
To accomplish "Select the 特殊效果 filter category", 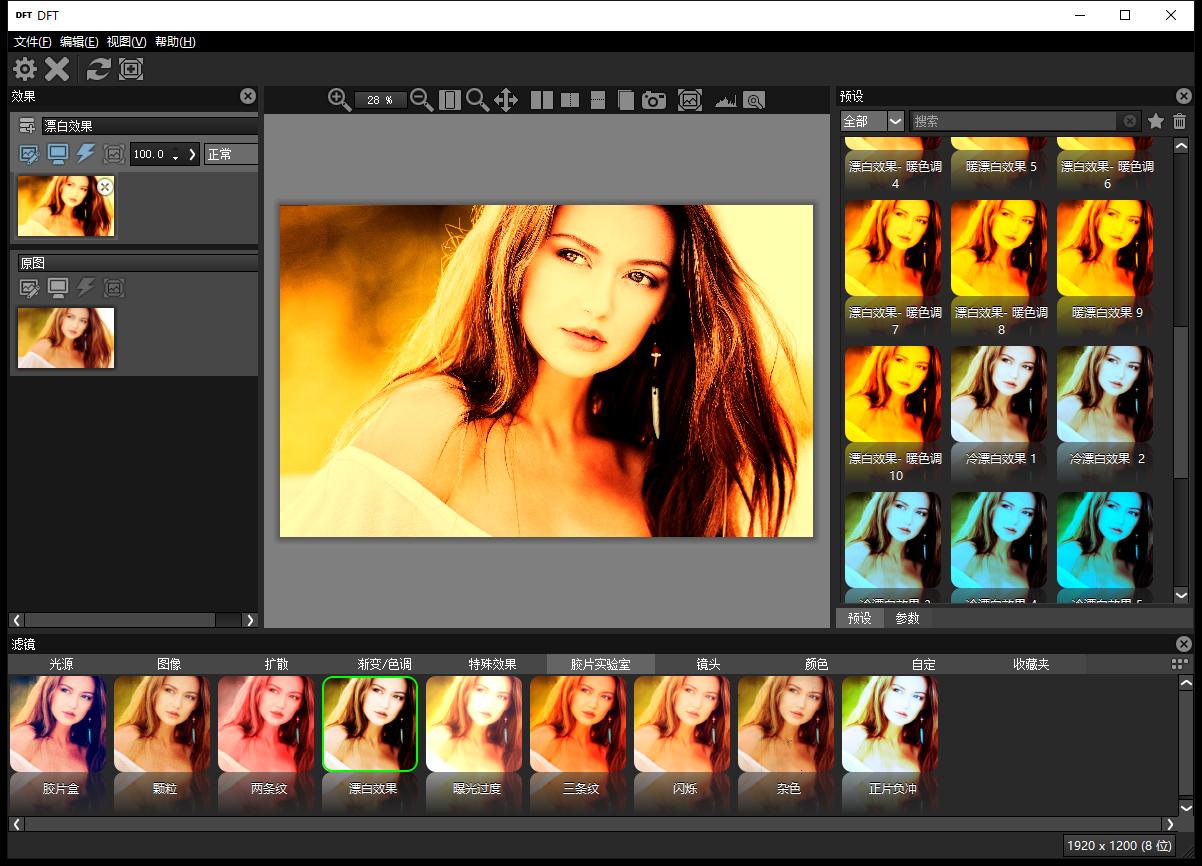I will pyautogui.click(x=493, y=664).
